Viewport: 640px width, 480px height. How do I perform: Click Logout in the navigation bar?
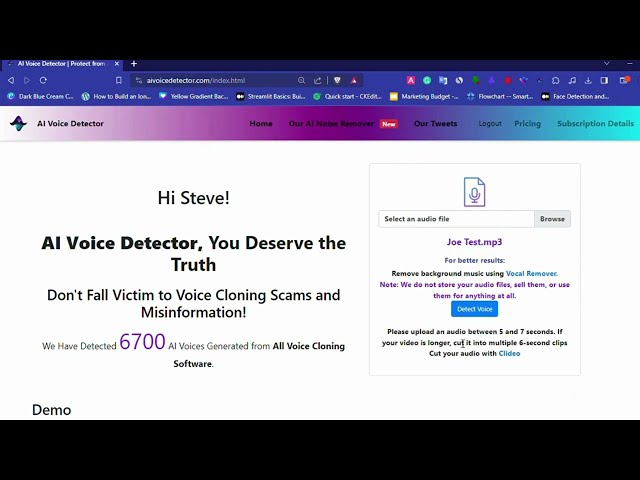(490, 124)
